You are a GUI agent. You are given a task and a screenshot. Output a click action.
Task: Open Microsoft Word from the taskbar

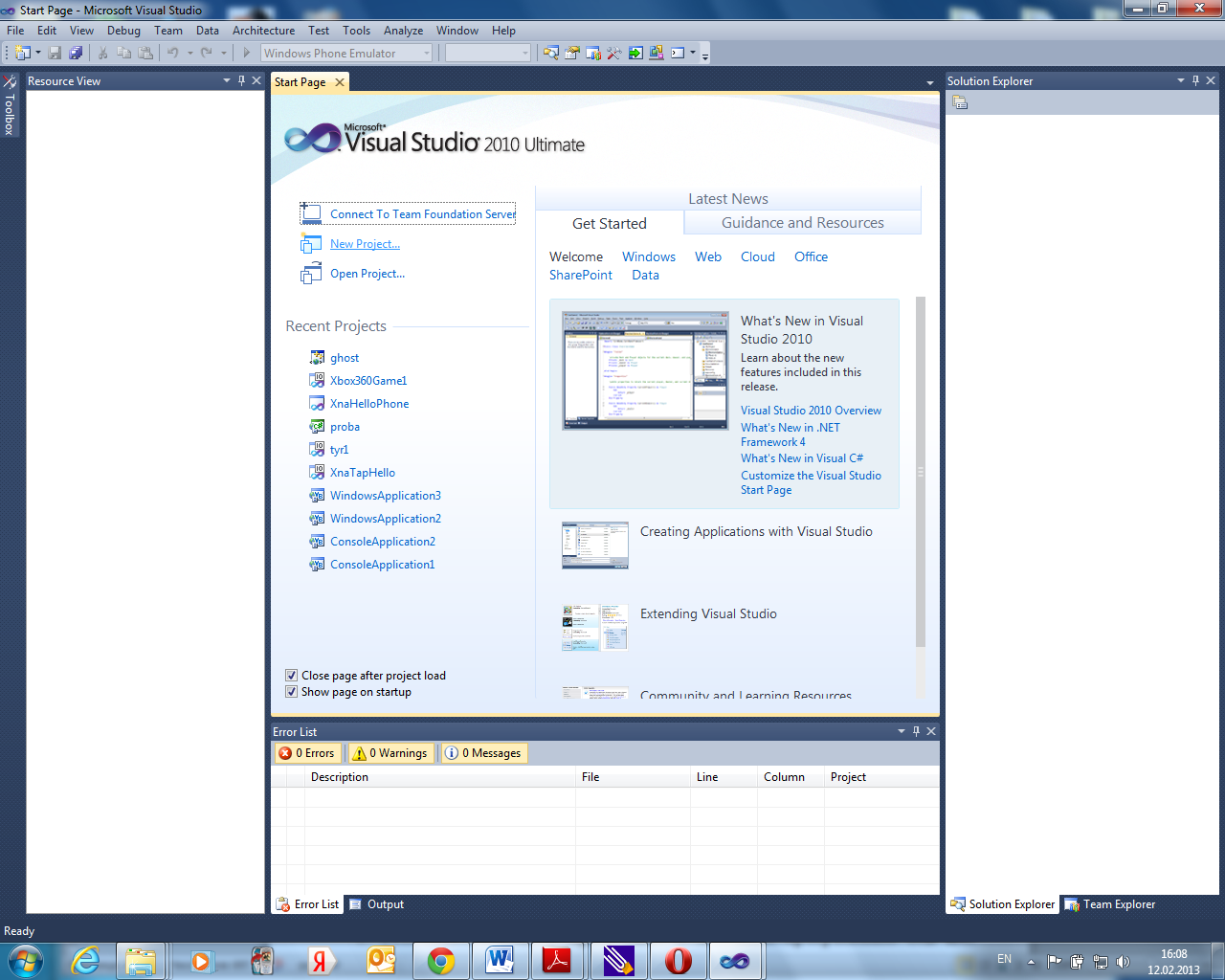[500, 961]
